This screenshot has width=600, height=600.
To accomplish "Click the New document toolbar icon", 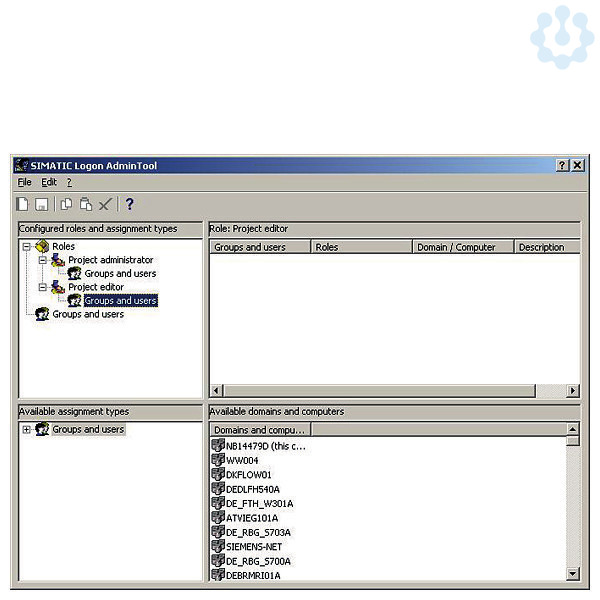I will pyautogui.click(x=23, y=204).
